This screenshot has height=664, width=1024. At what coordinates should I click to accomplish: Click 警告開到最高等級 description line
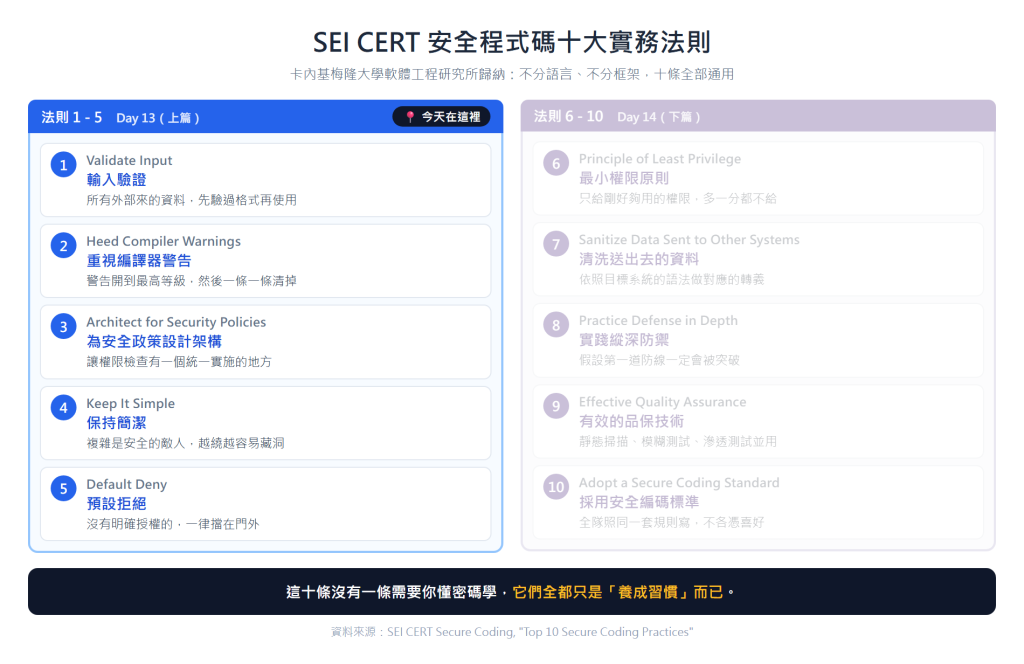(x=191, y=281)
